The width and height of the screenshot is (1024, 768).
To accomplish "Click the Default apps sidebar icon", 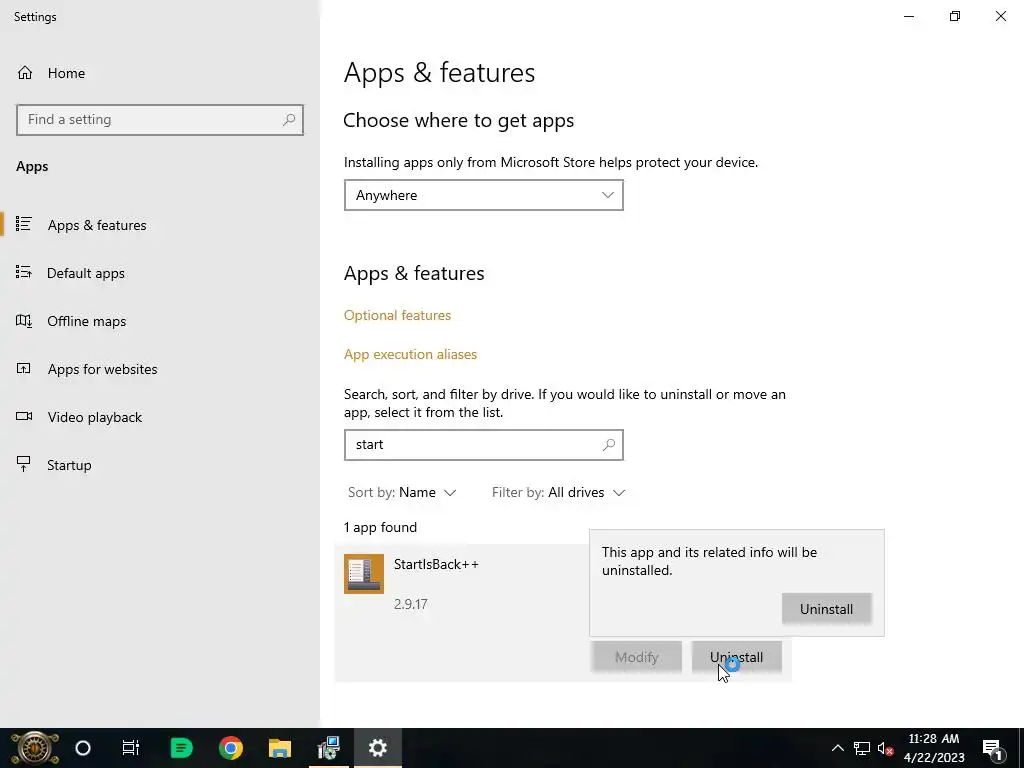I will [24, 272].
